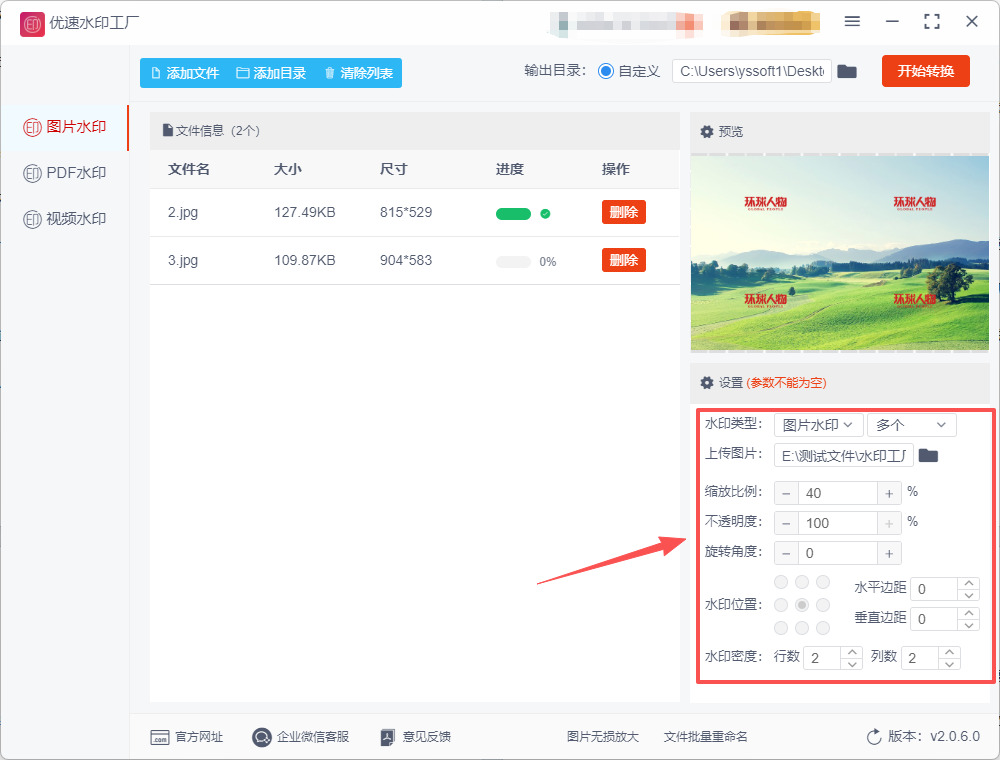Switch to PDF水印 tab
The height and width of the screenshot is (760, 1000).
pos(65,173)
